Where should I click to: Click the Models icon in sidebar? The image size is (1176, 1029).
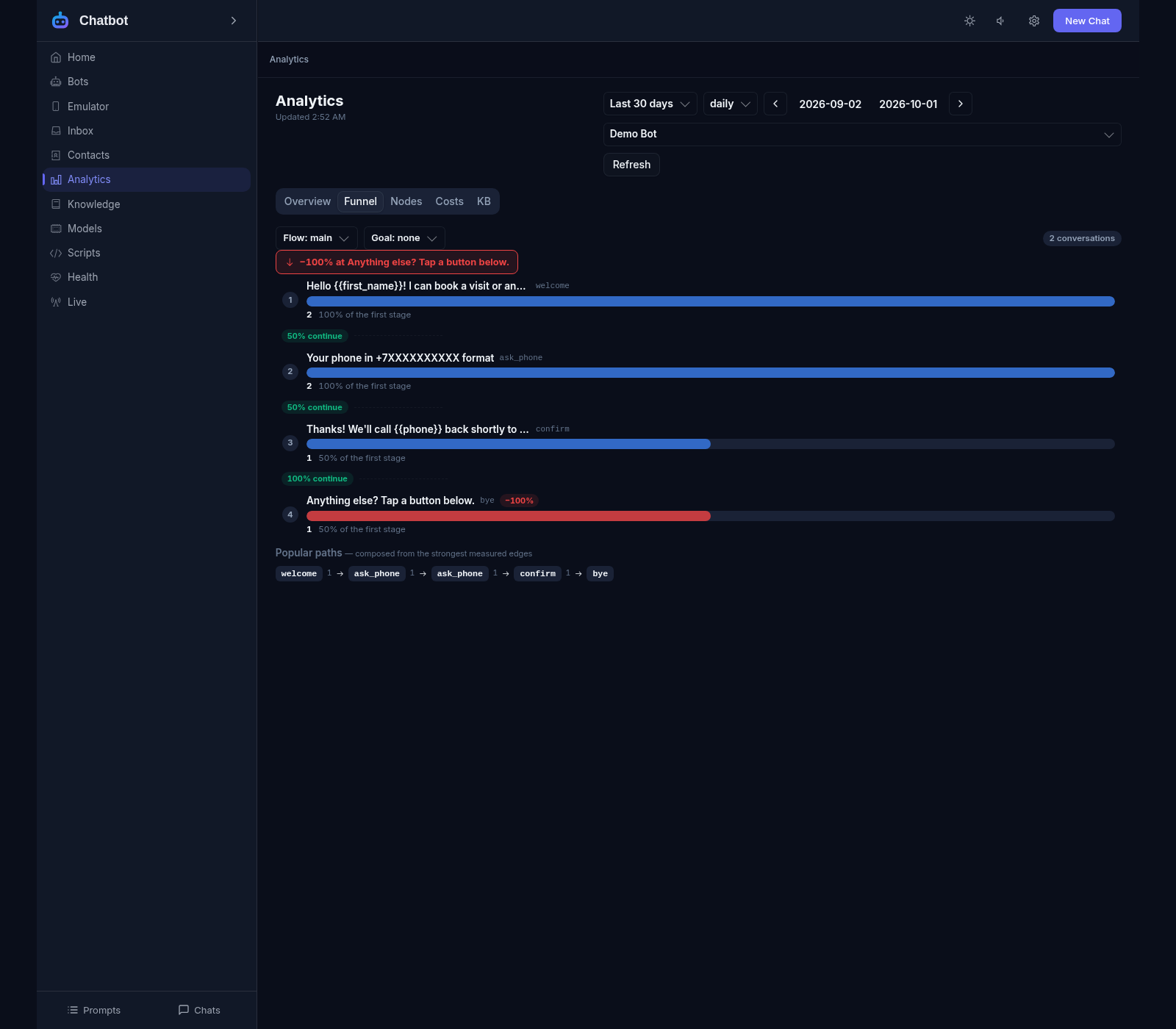tap(56, 229)
